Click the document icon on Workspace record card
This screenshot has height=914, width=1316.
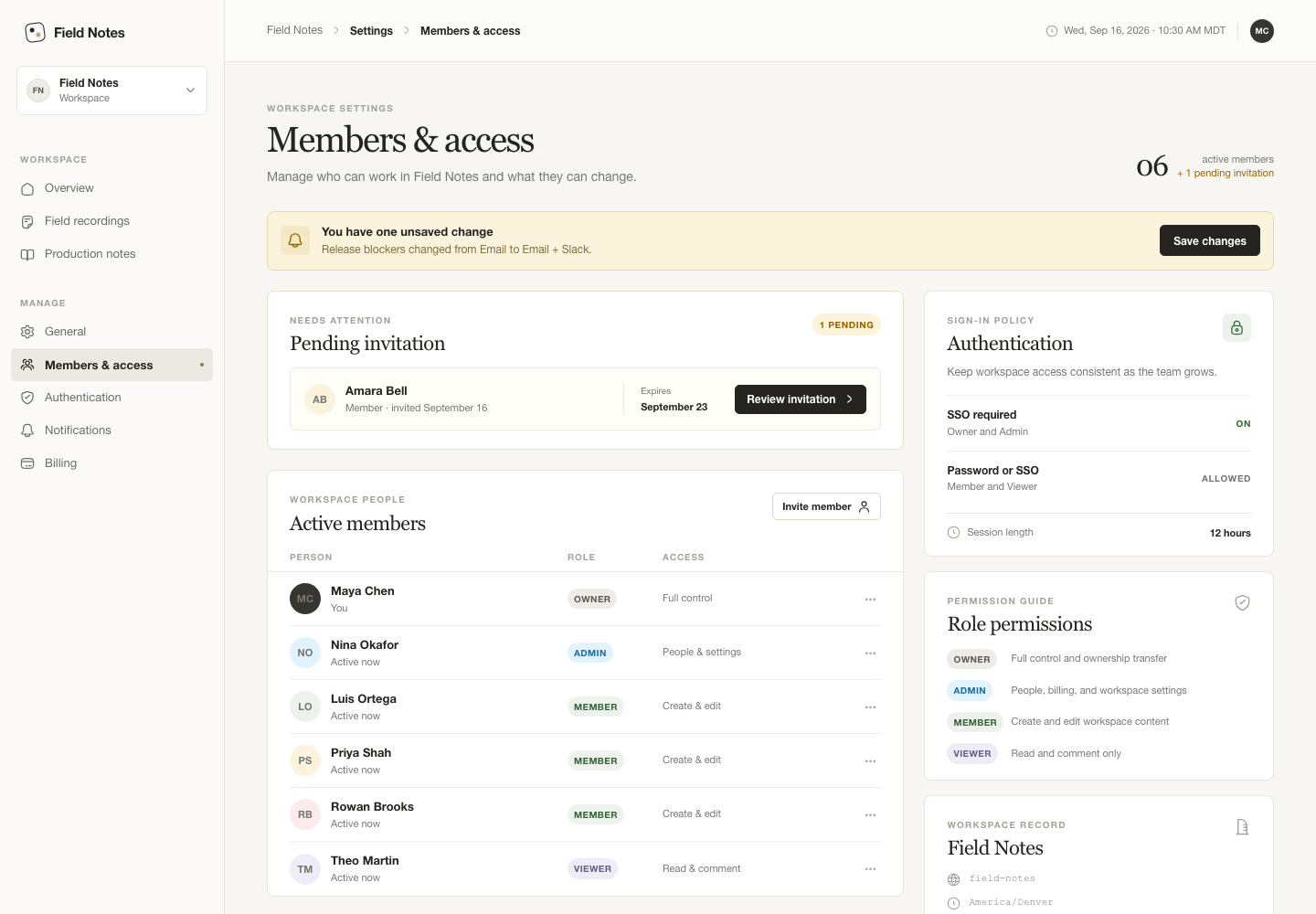tap(1242, 827)
